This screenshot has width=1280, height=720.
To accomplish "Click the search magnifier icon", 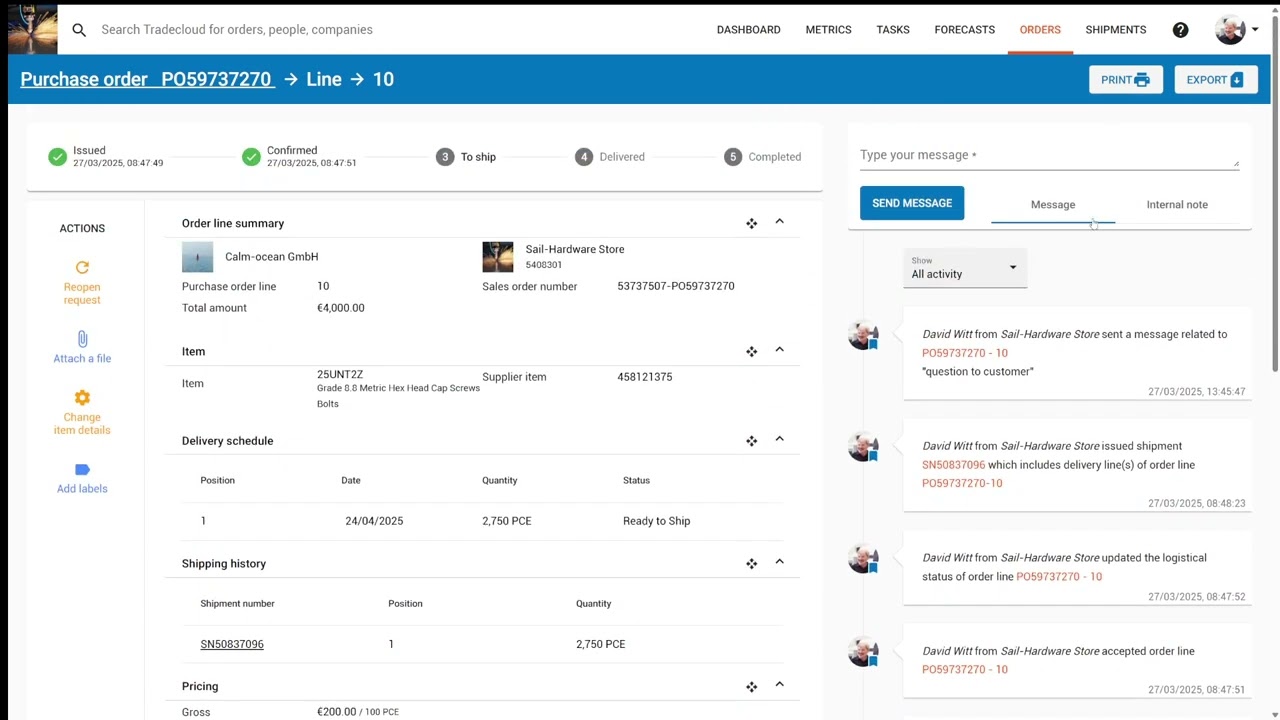I will 79,30.
